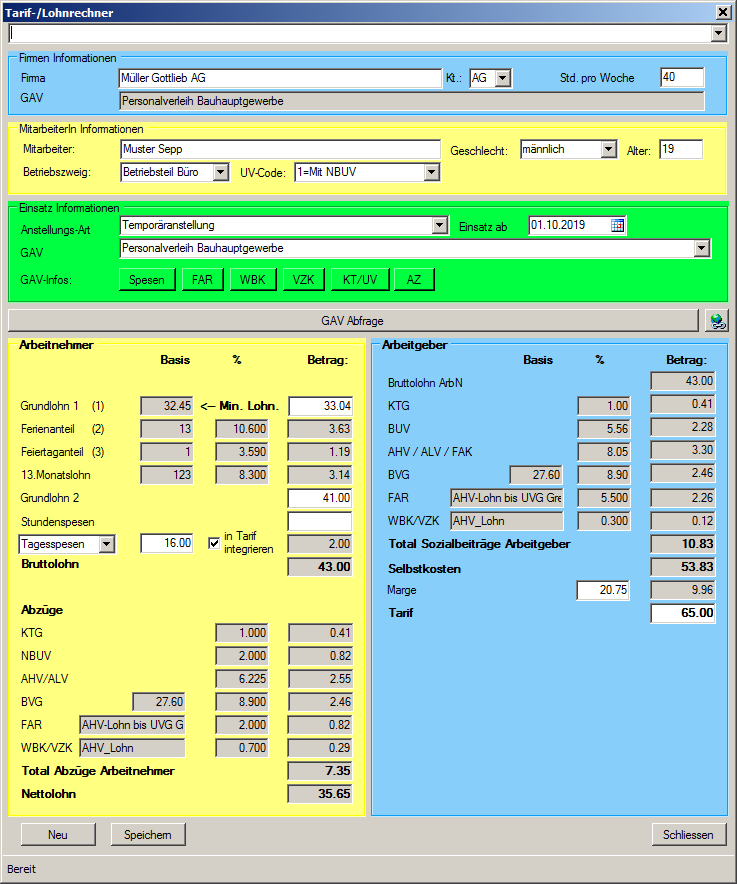Edit the Marge percentage field
Viewport: 737px width, 884px height.
tap(603, 590)
